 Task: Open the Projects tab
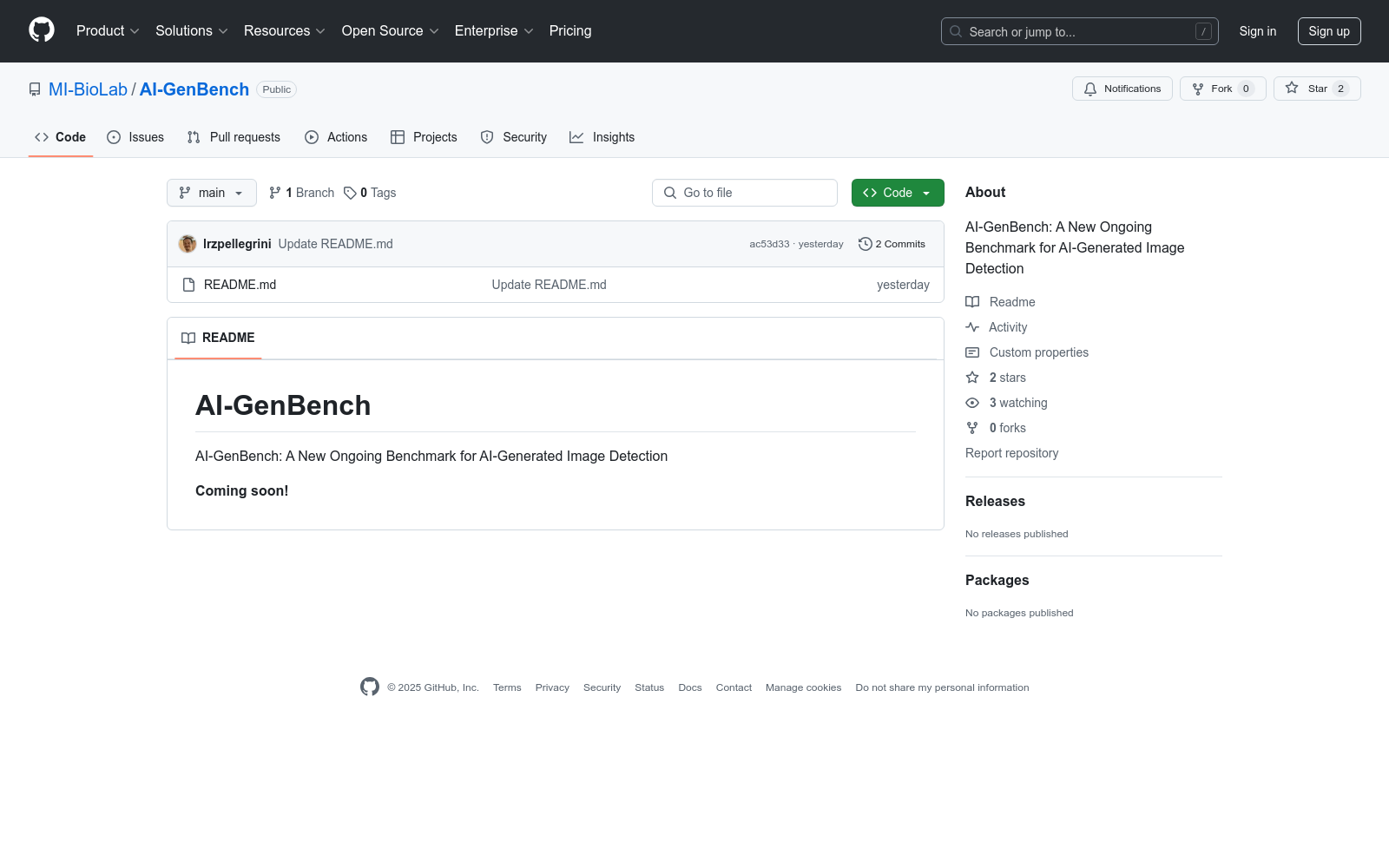[424, 137]
